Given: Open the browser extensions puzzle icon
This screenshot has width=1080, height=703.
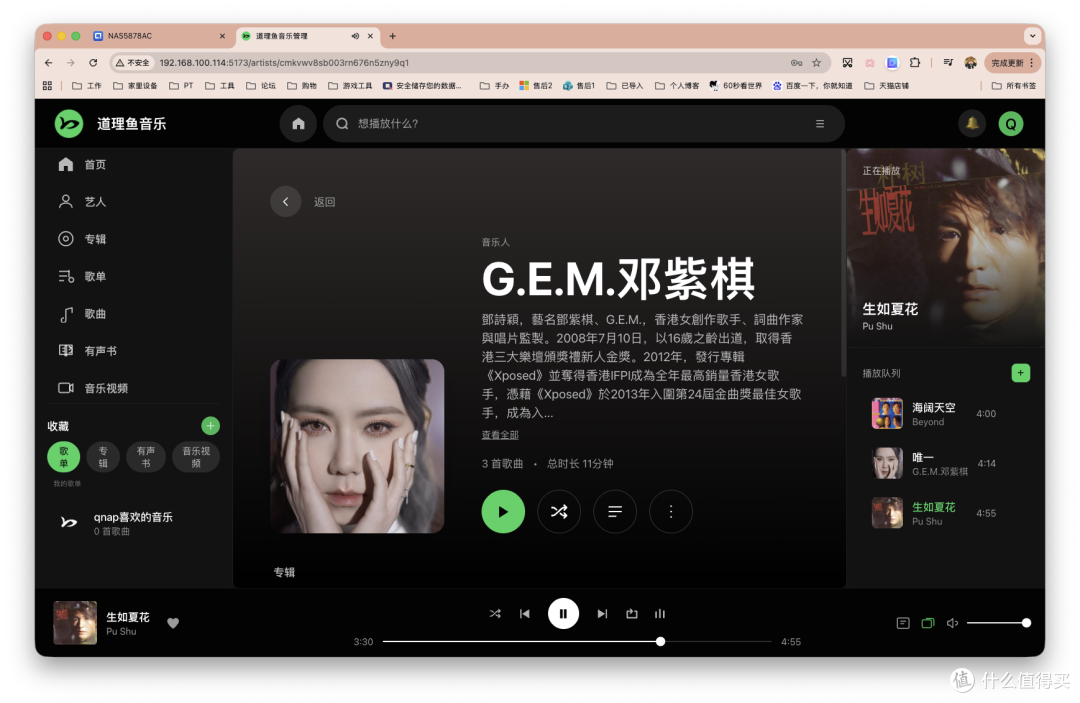Looking at the screenshot, I should point(915,63).
